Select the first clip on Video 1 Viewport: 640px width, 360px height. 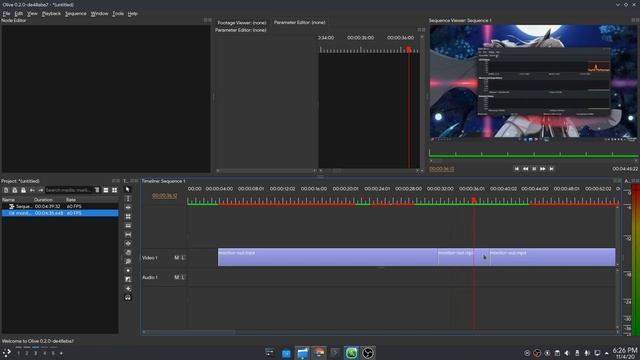coord(327,257)
